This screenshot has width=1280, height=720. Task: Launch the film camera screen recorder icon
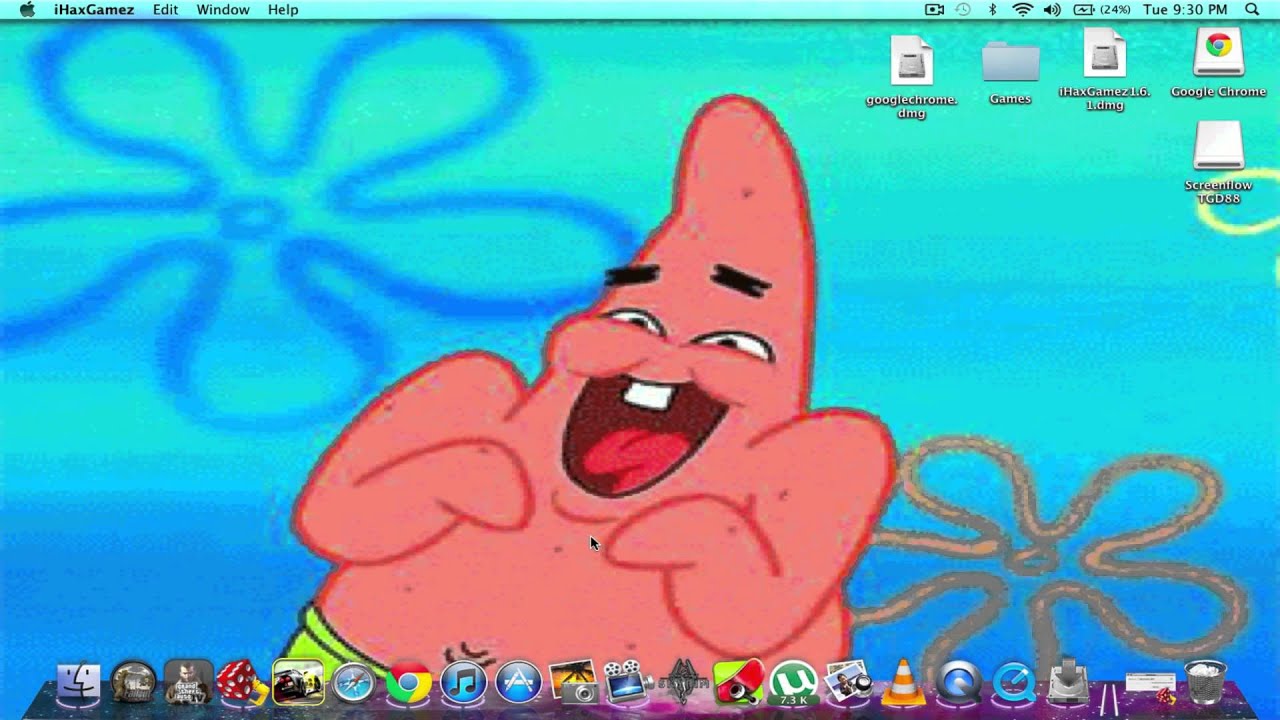pyautogui.click(x=629, y=682)
